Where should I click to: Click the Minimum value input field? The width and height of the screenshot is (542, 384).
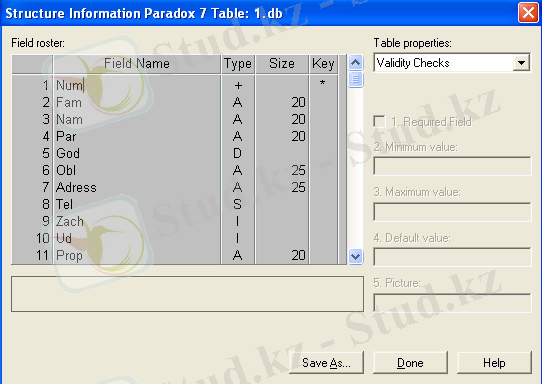click(x=452, y=166)
